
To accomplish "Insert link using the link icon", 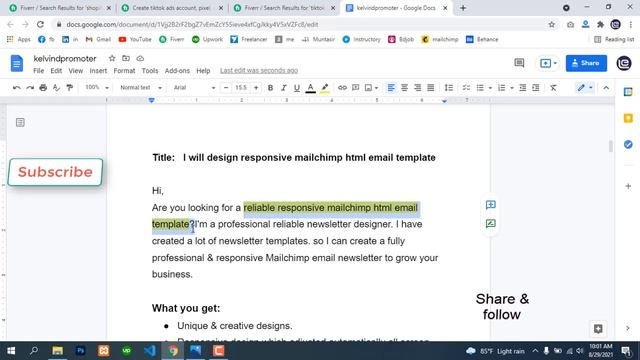I will coord(342,88).
